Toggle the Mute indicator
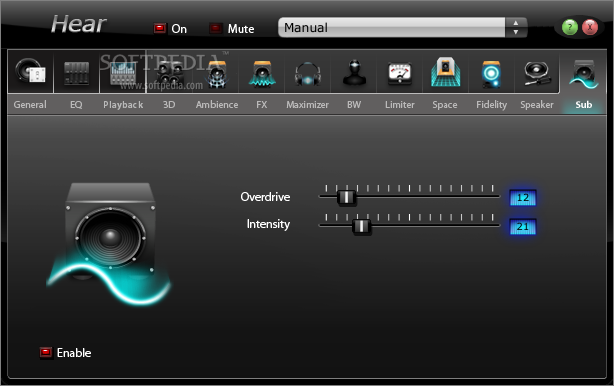 (x=215, y=28)
